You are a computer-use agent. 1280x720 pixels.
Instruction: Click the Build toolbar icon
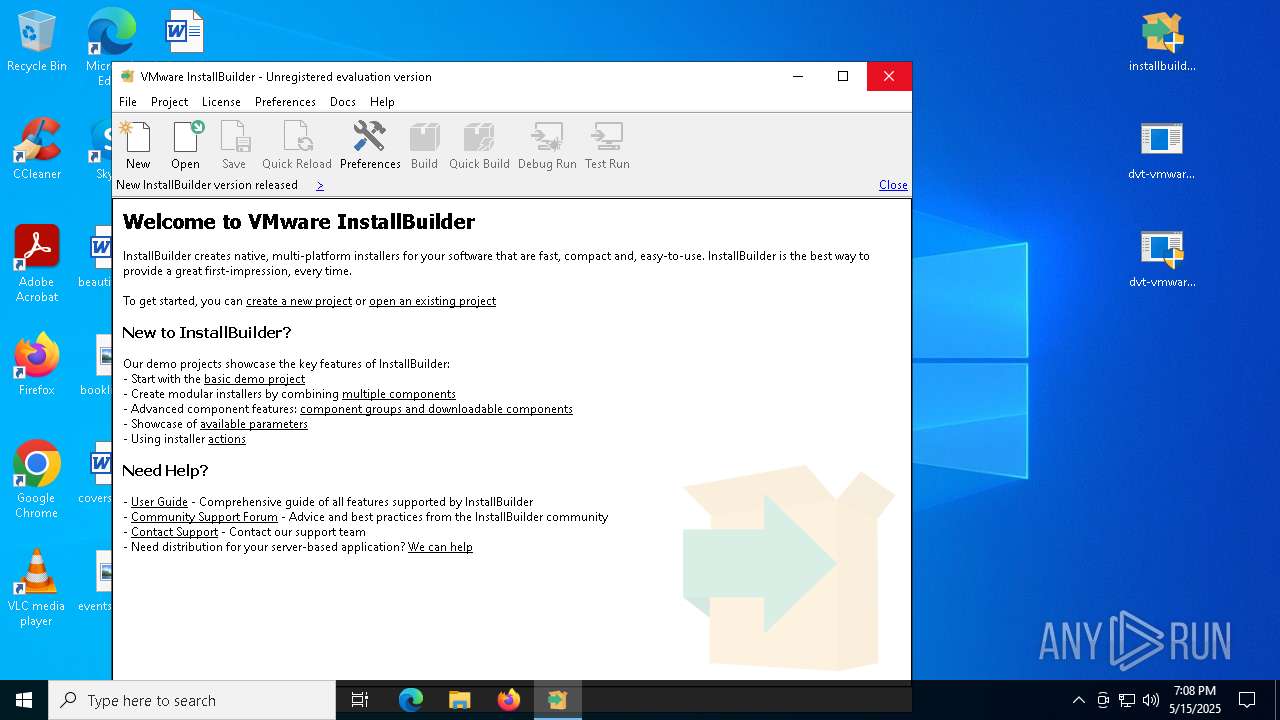coord(424,146)
